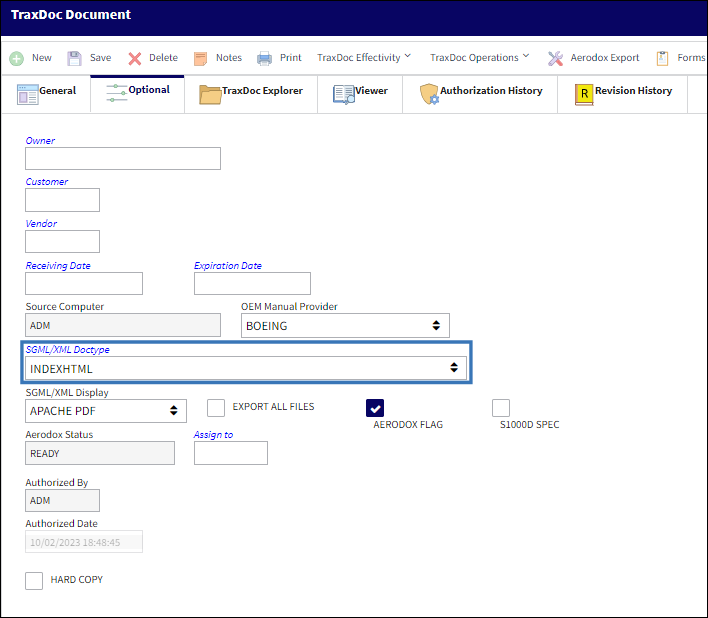Click the Aerodox Export button label

pyautogui.click(x=605, y=58)
